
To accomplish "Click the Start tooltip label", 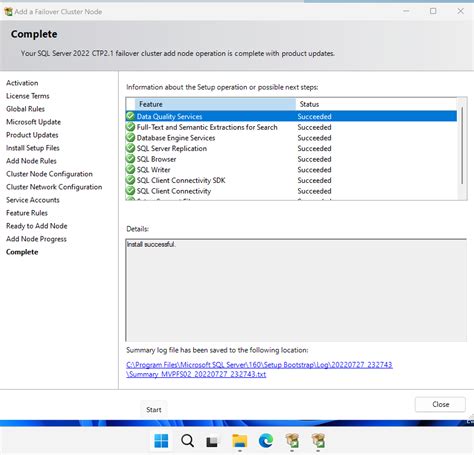I will [x=154, y=410].
